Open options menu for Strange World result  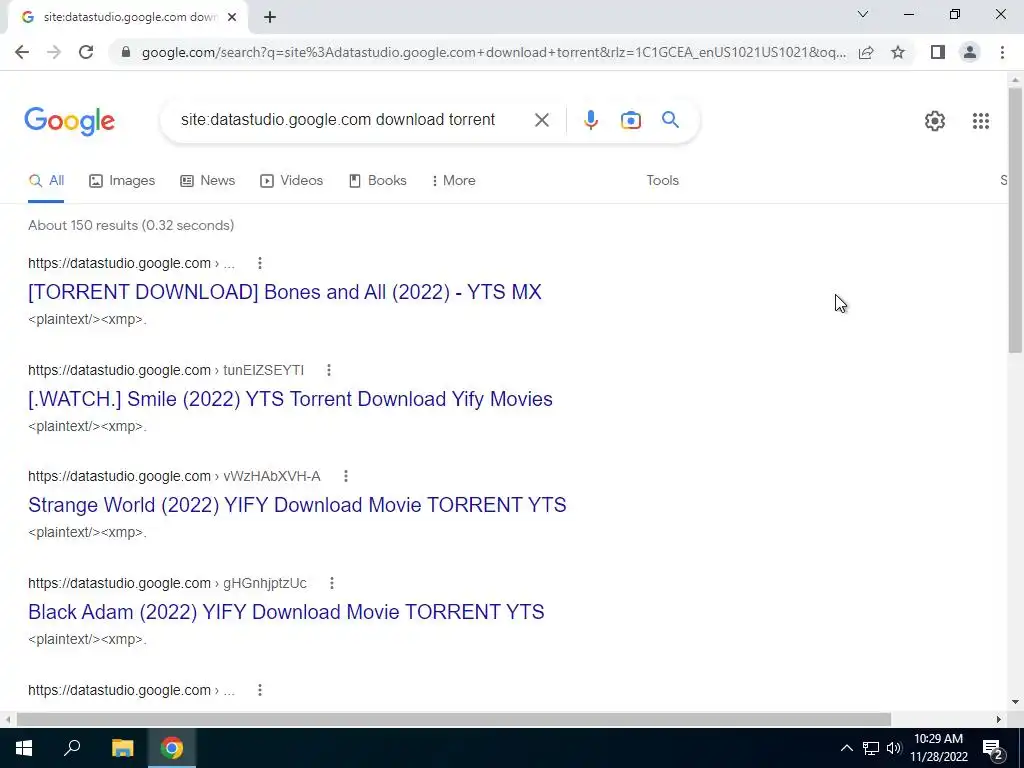point(346,476)
